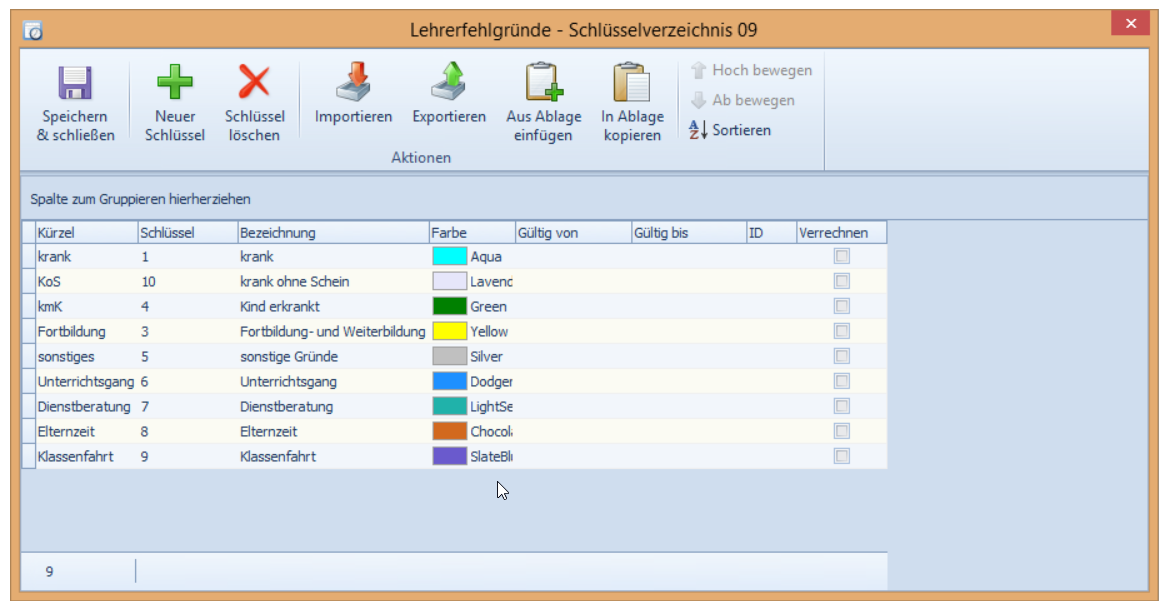Toggle Verrechnen checkbox for Unterrichtsgang row

[x=842, y=381]
